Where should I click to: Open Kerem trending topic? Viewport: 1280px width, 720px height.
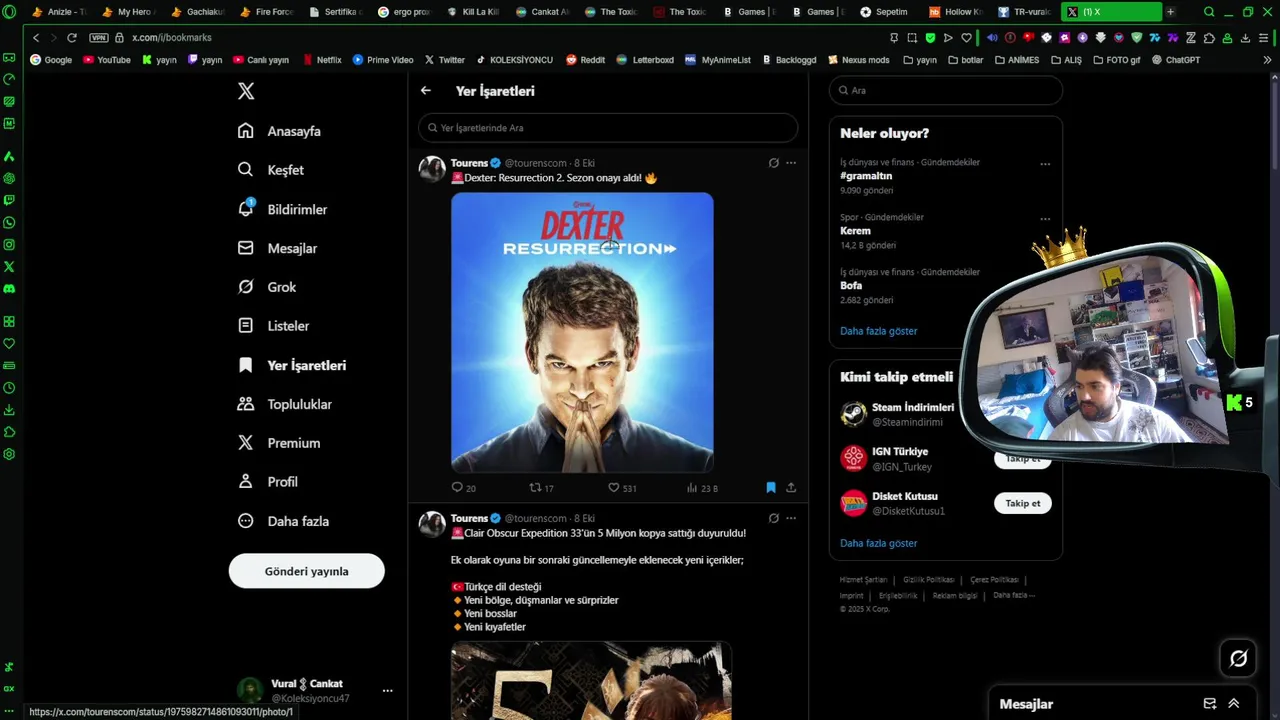[x=855, y=231]
